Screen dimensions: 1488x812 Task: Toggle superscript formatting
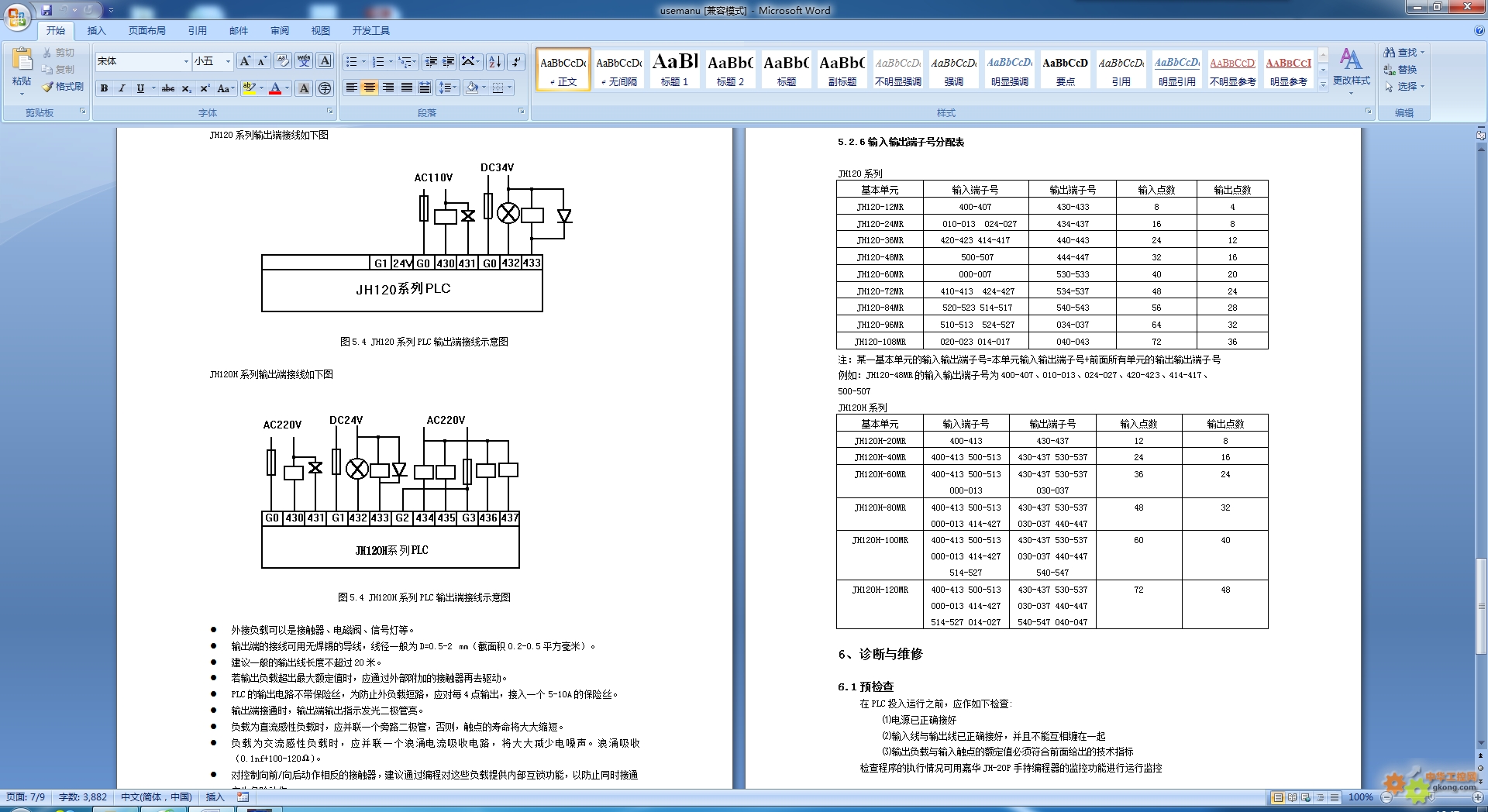tap(205, 88)
